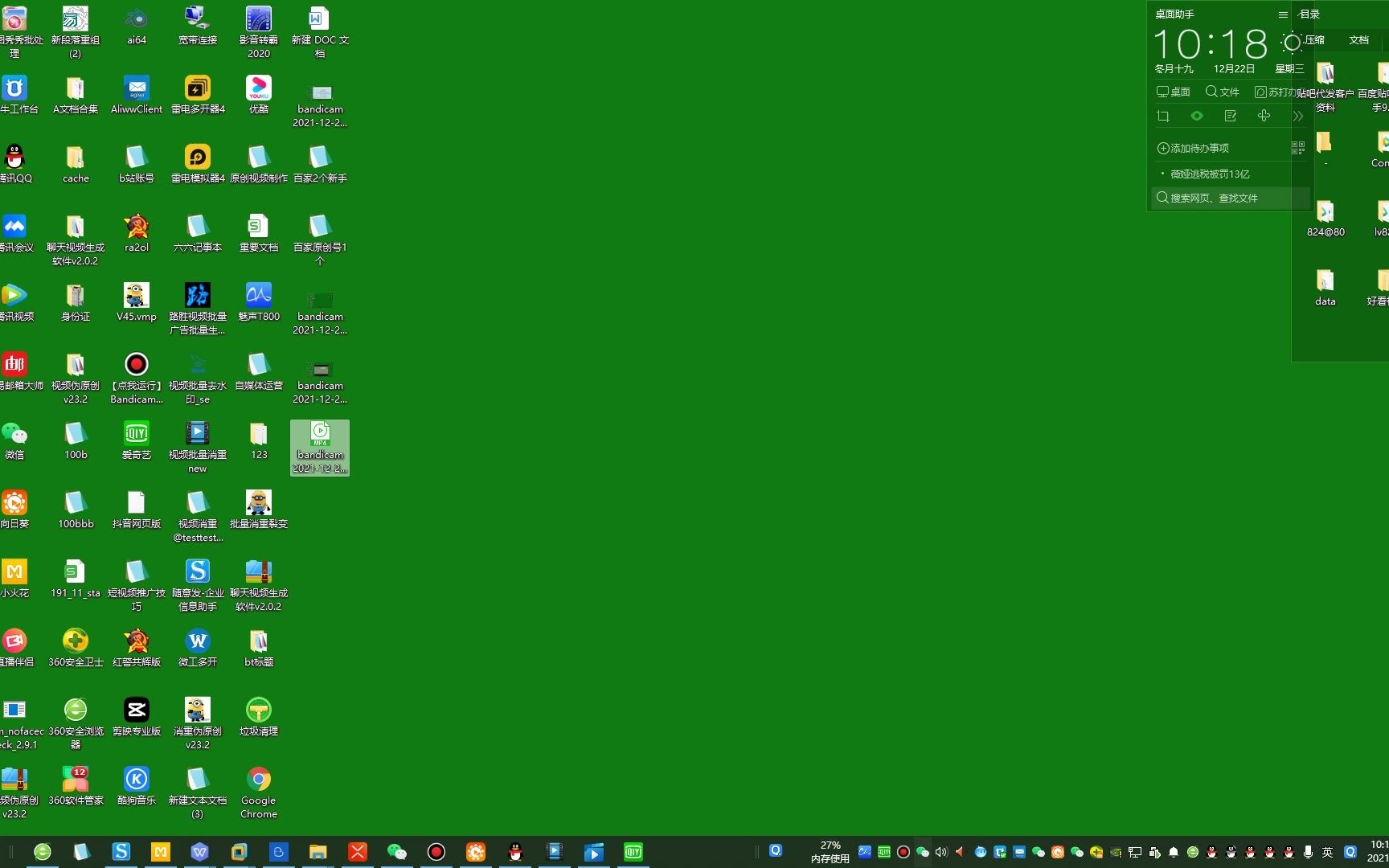Select the 消重伪原创v23.2 minion icon
The width and height of the screenshot is (1389, 868).
(198, 723)
